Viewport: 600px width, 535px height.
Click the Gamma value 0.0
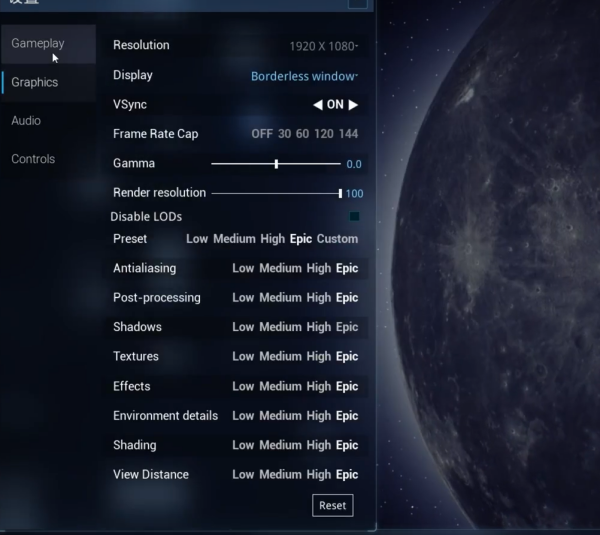pyautogui.click(x=354, y=165)
